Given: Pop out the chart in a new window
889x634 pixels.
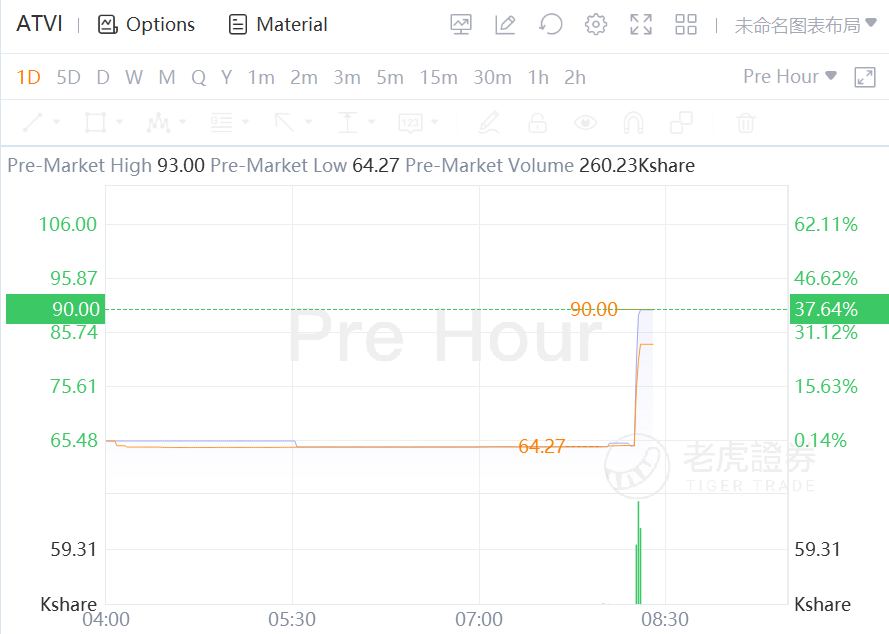Looking at the screenshot, I should [865, 77].
